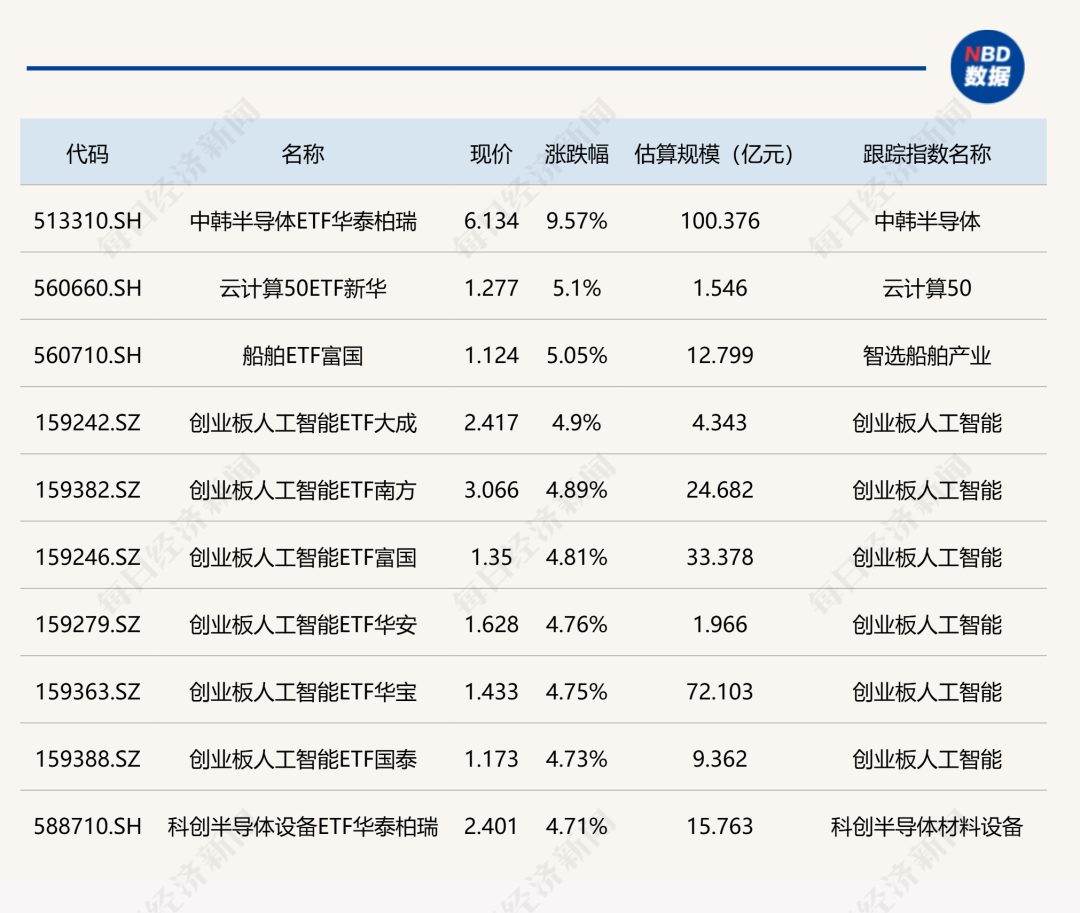Select scale value 100.376
1080x913 pixels.
(720, 221)
